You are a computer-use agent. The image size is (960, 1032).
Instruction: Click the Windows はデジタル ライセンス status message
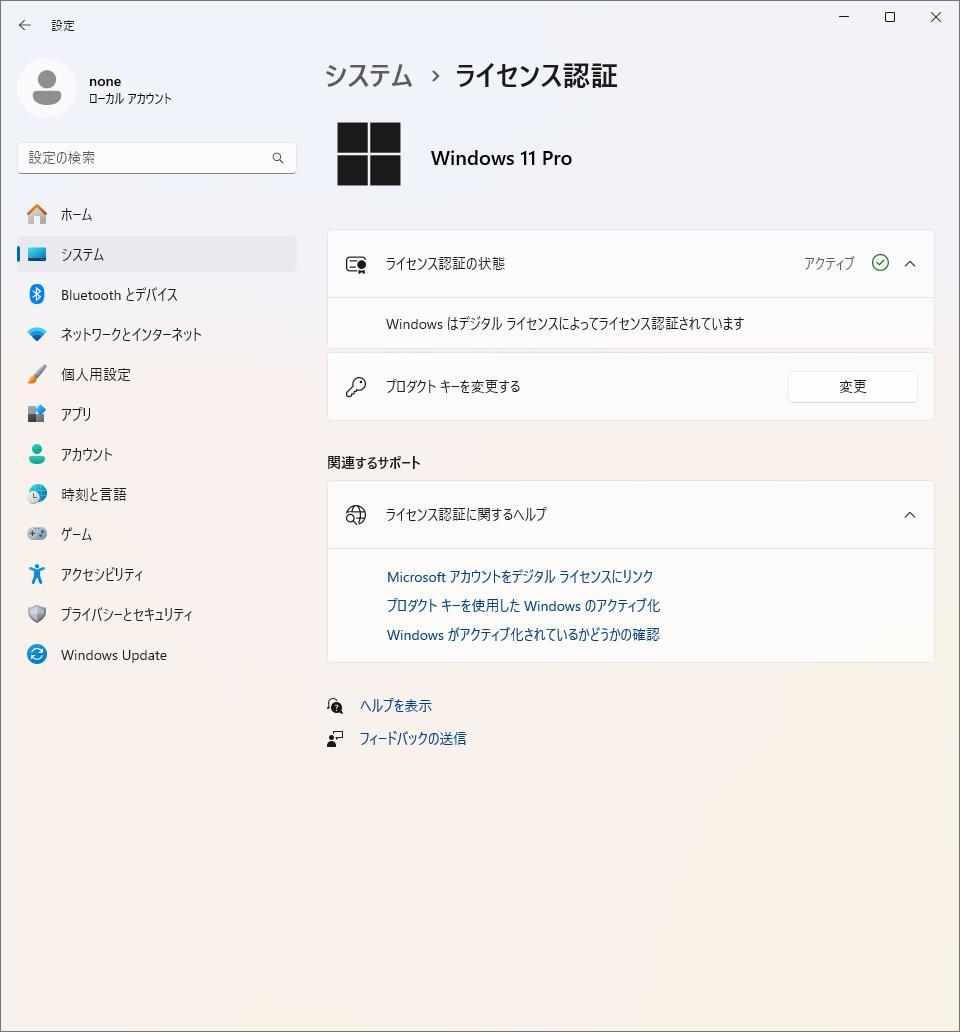click(x=565, y=324)
